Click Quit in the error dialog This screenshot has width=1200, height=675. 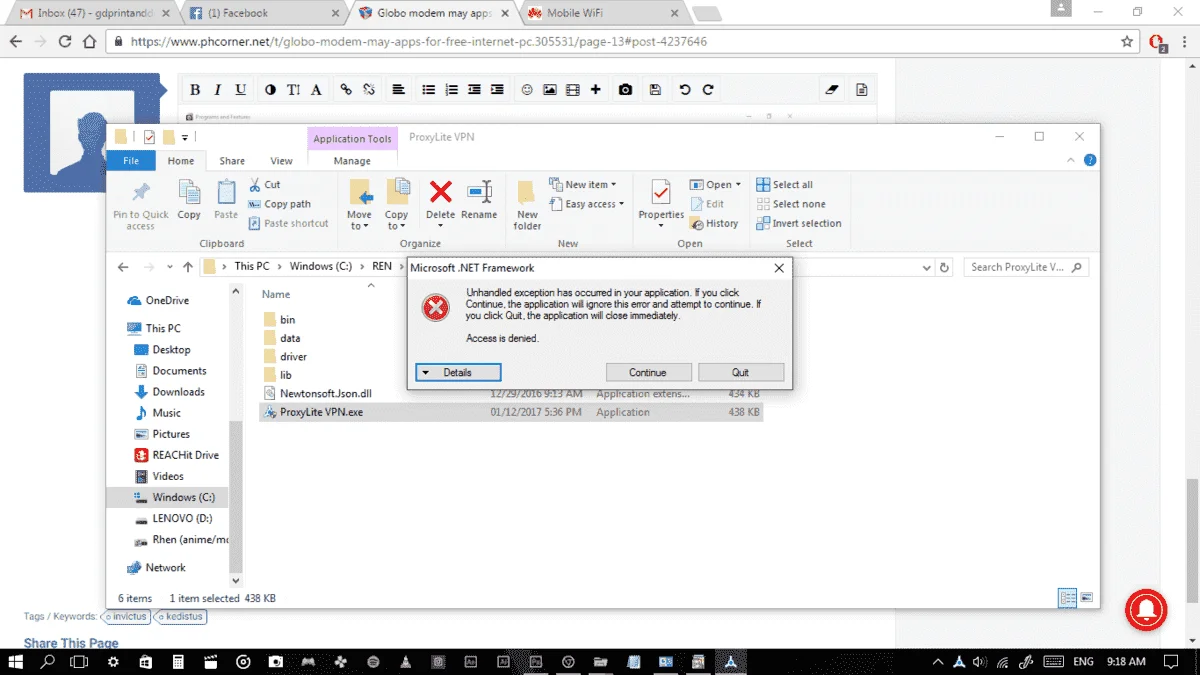[x=740, y=372]
